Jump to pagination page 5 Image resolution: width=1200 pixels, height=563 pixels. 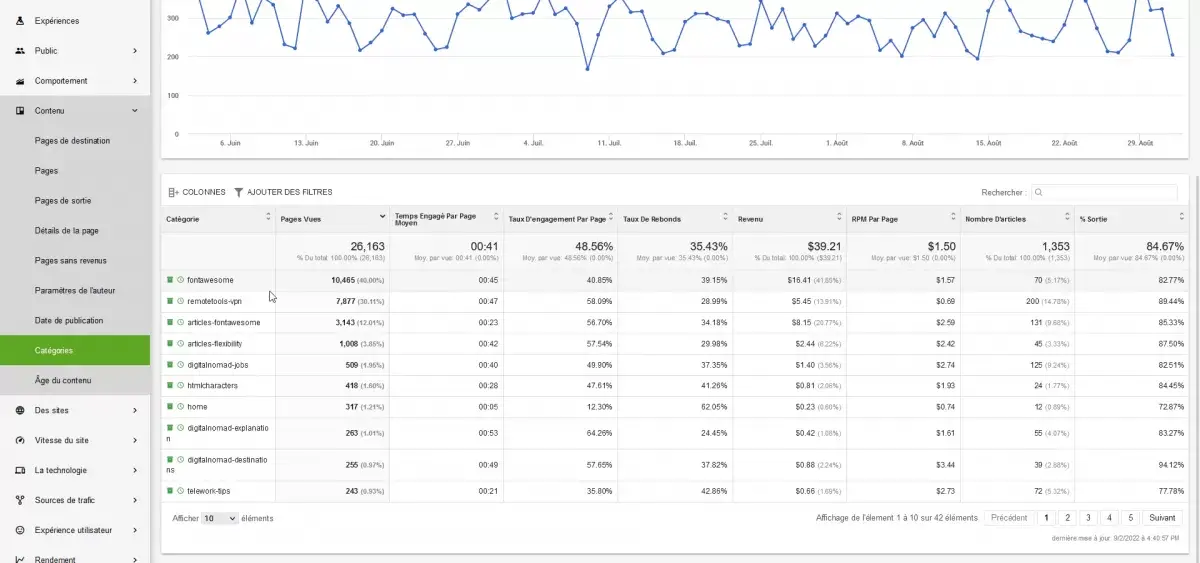coord(1130,518)
